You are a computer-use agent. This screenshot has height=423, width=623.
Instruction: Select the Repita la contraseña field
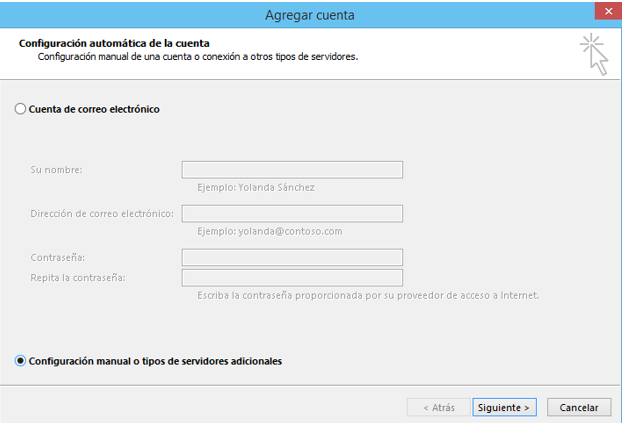pos(292,278)
